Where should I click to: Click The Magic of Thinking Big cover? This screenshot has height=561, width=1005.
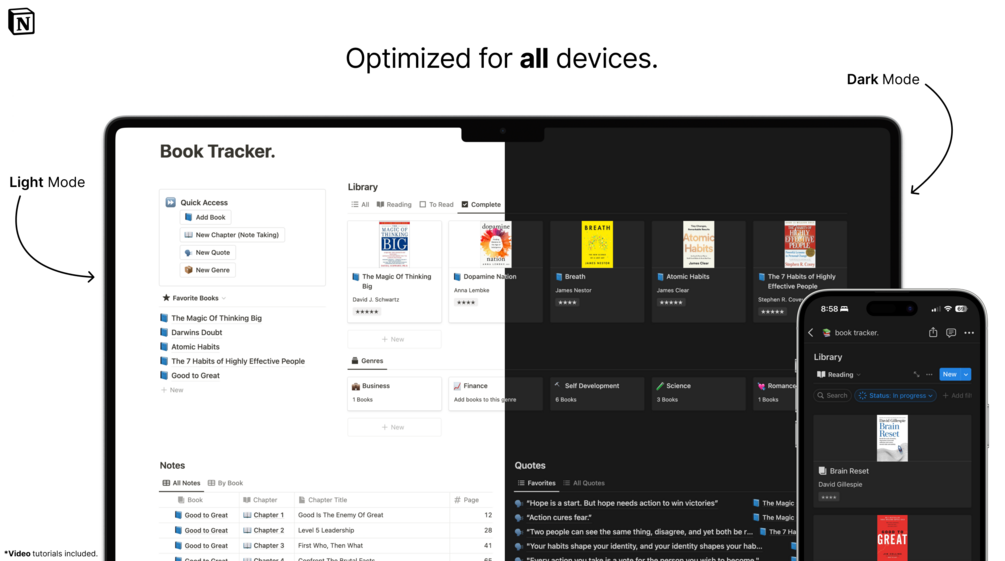(x=394, y=244)
